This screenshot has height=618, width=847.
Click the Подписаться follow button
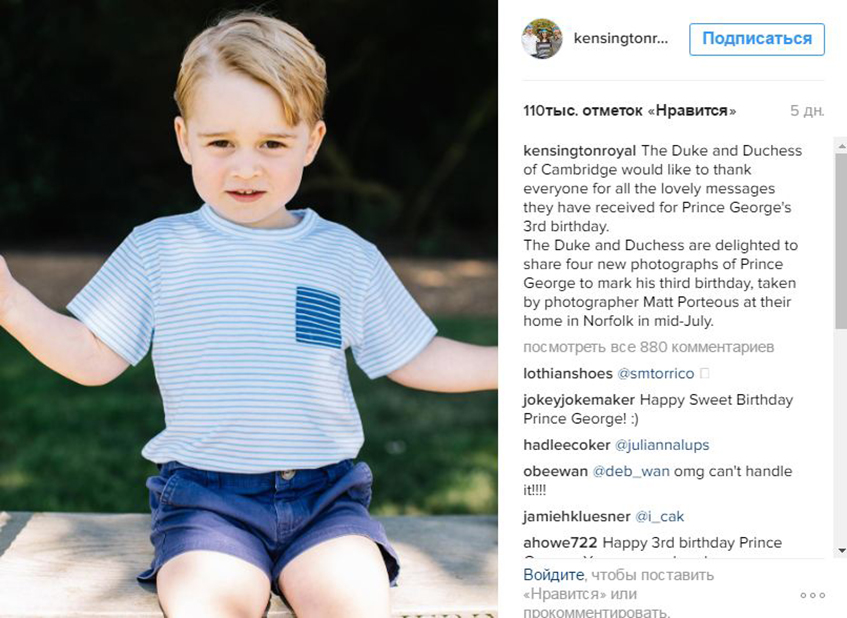click(757, 39)
